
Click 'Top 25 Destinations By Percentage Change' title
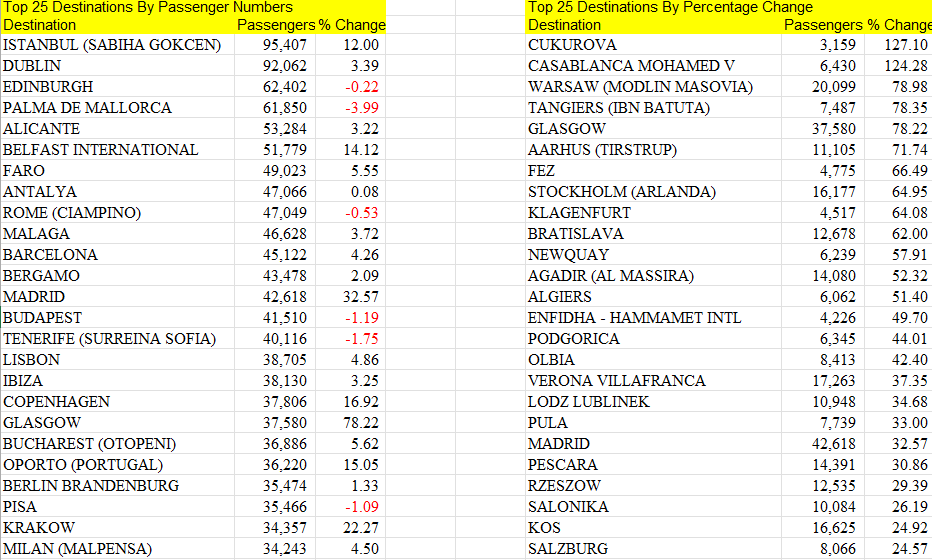(670, 7)
